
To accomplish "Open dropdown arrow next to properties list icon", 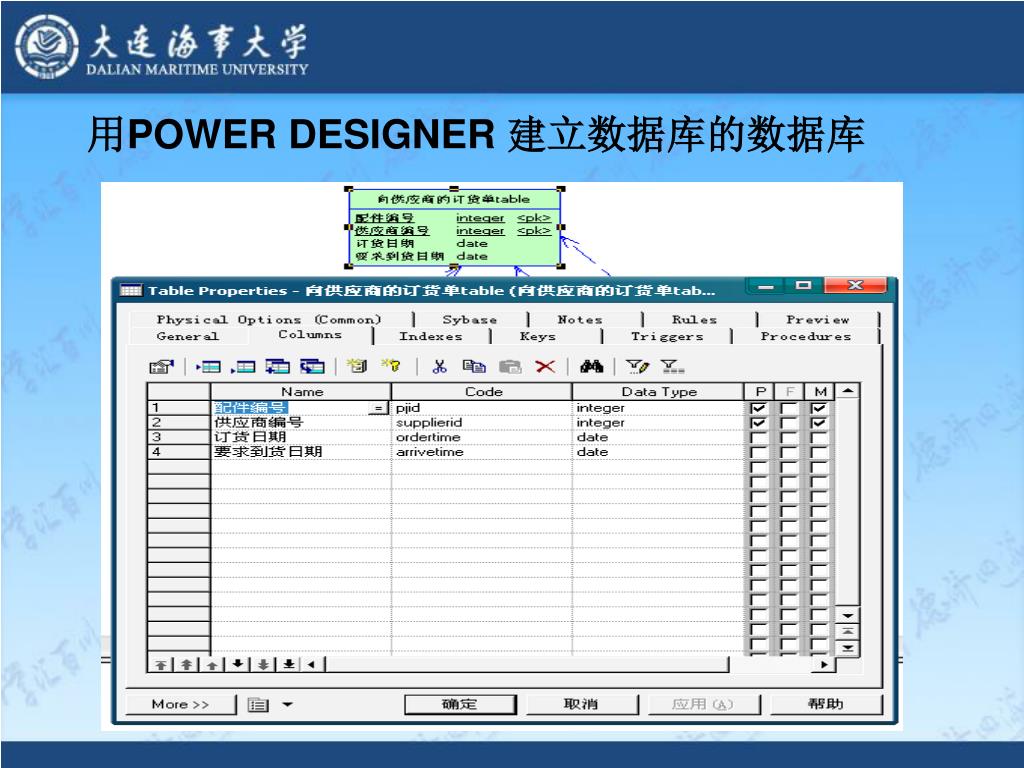I will click(287, 705).
